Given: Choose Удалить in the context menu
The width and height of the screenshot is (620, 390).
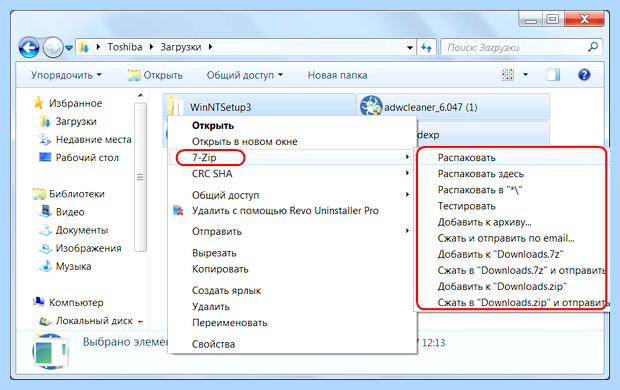Looking at the screenshot, I should point(293,307).
